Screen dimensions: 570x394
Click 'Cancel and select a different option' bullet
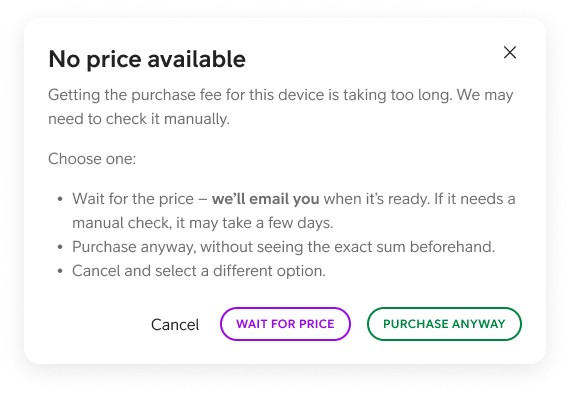(199, 271)
